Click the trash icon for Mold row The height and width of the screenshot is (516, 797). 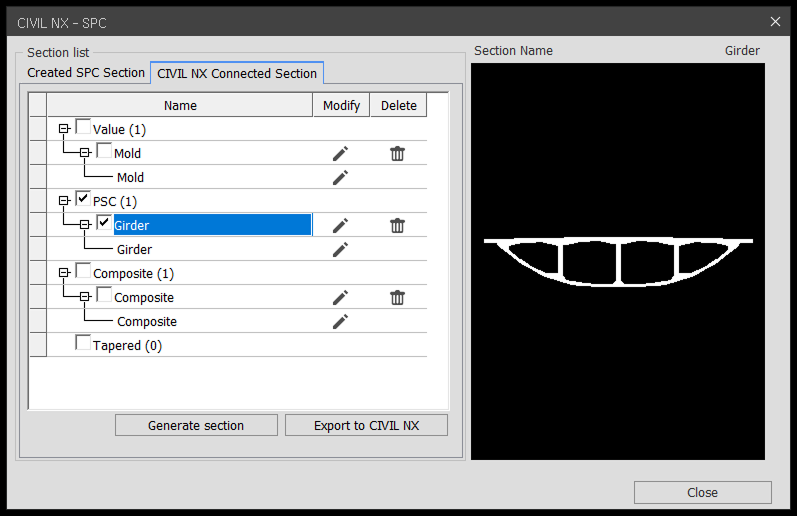tap(397, 154)
